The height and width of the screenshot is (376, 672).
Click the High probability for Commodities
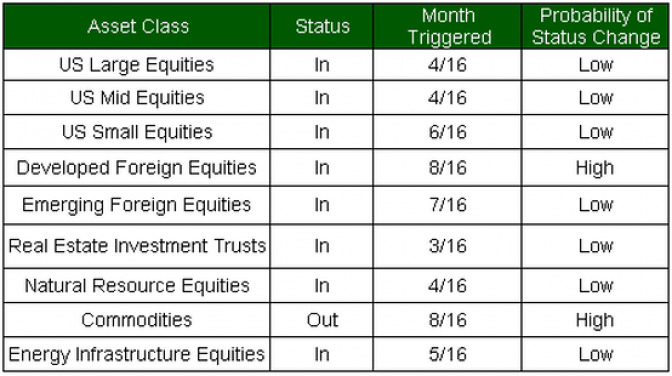click(x=595, y=320)
